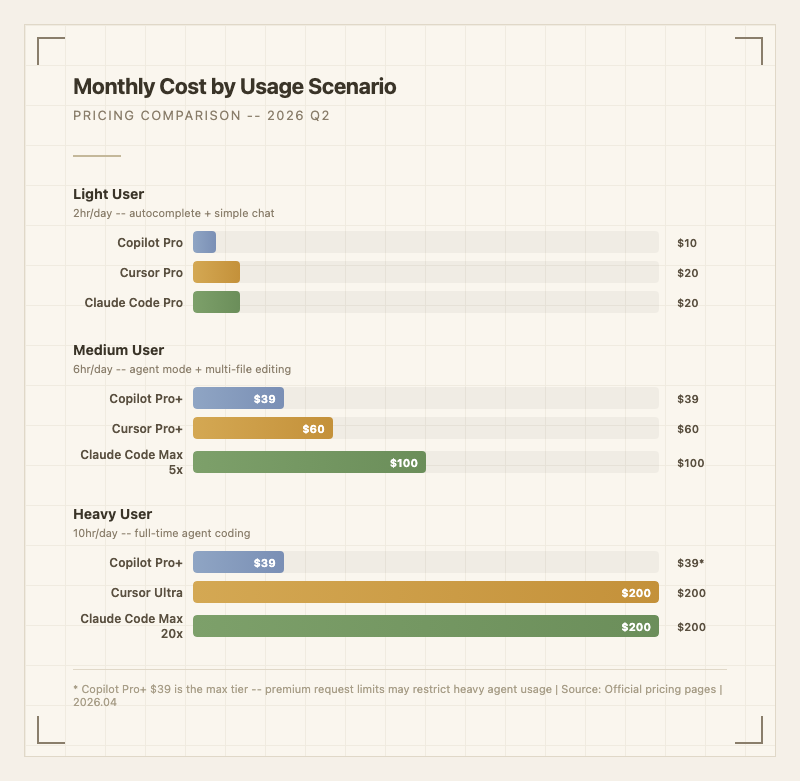Screen dimensions: 800x781
Task: Click the gold Cursor Pro bar
Action: [x=216, y=272]
